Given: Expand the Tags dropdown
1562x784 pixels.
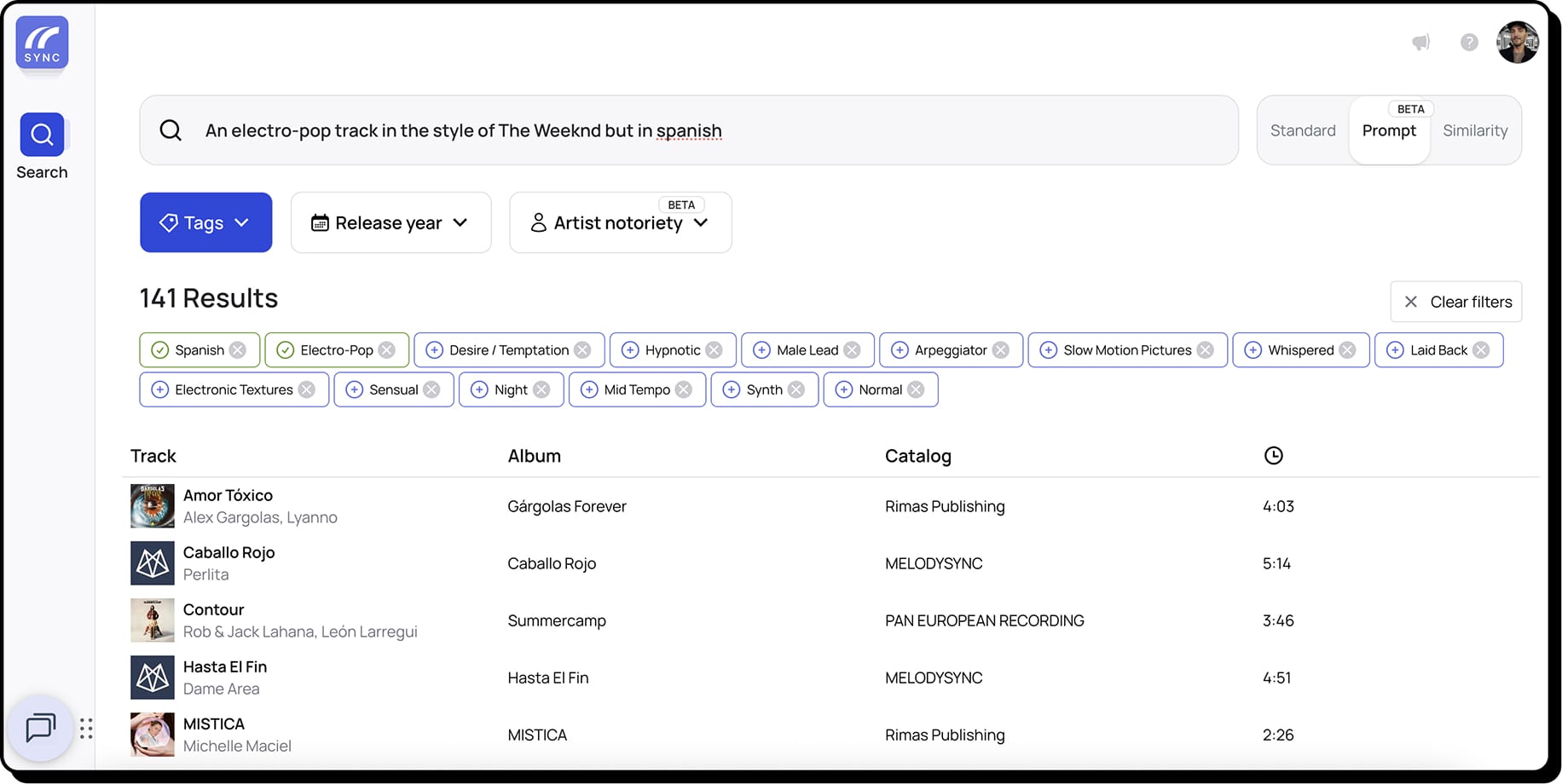Looking at the screenshot, I should pyautogui.click(x=205, y=222).
